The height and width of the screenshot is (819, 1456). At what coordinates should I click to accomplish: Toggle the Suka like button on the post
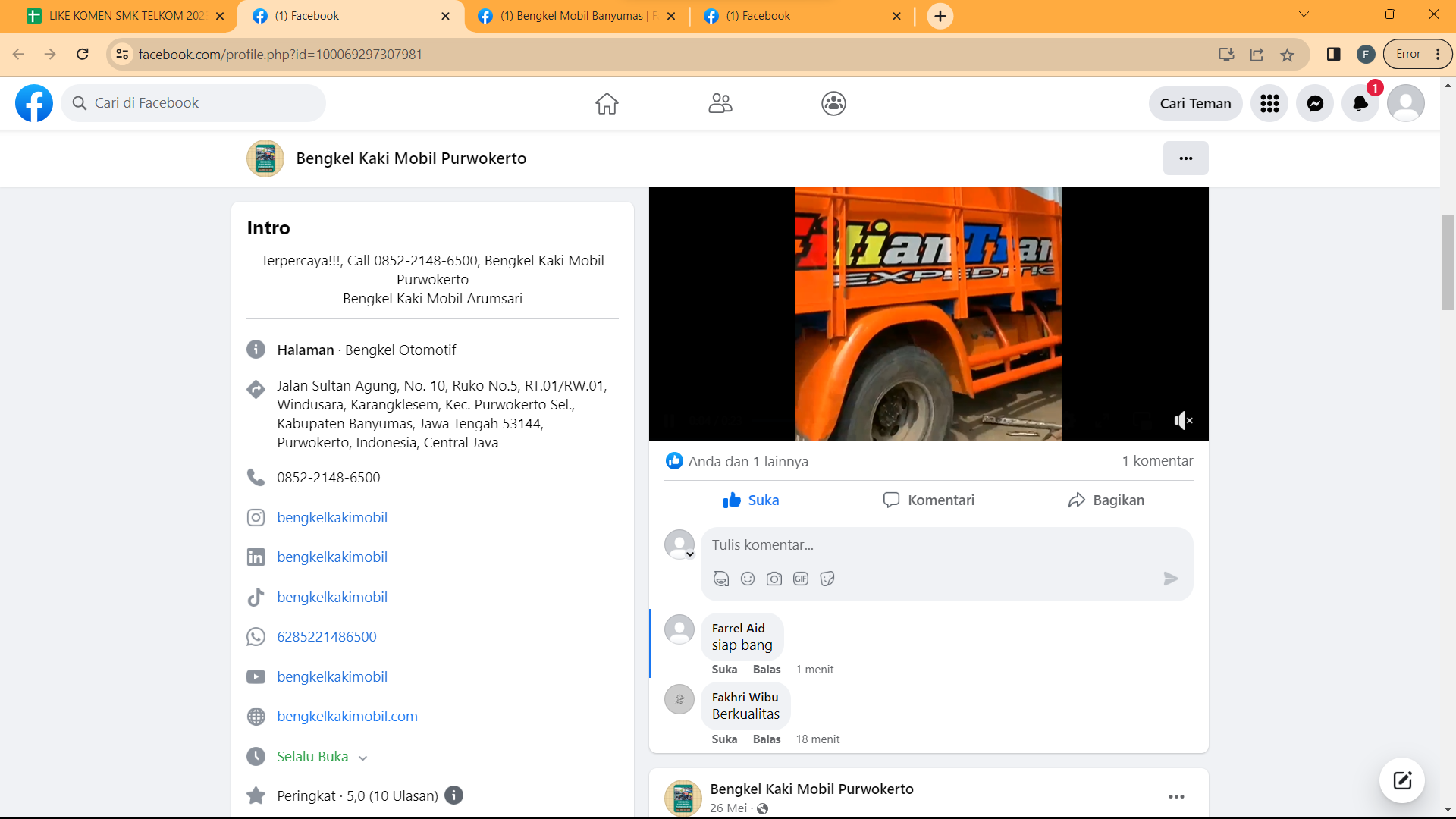click(x=751, y=500)
